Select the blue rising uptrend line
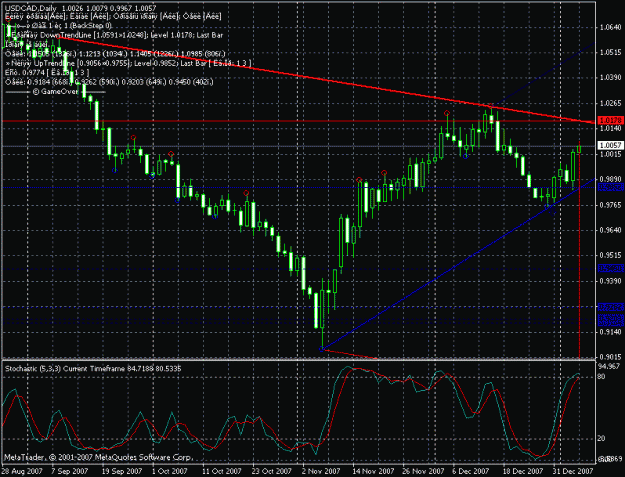625x477 pixels. (x=458, y=264)
